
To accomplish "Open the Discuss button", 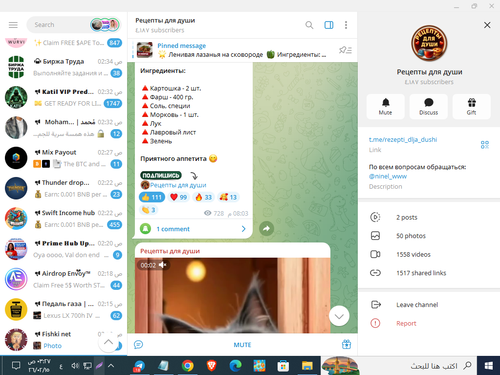I will (x=428, y=106).
